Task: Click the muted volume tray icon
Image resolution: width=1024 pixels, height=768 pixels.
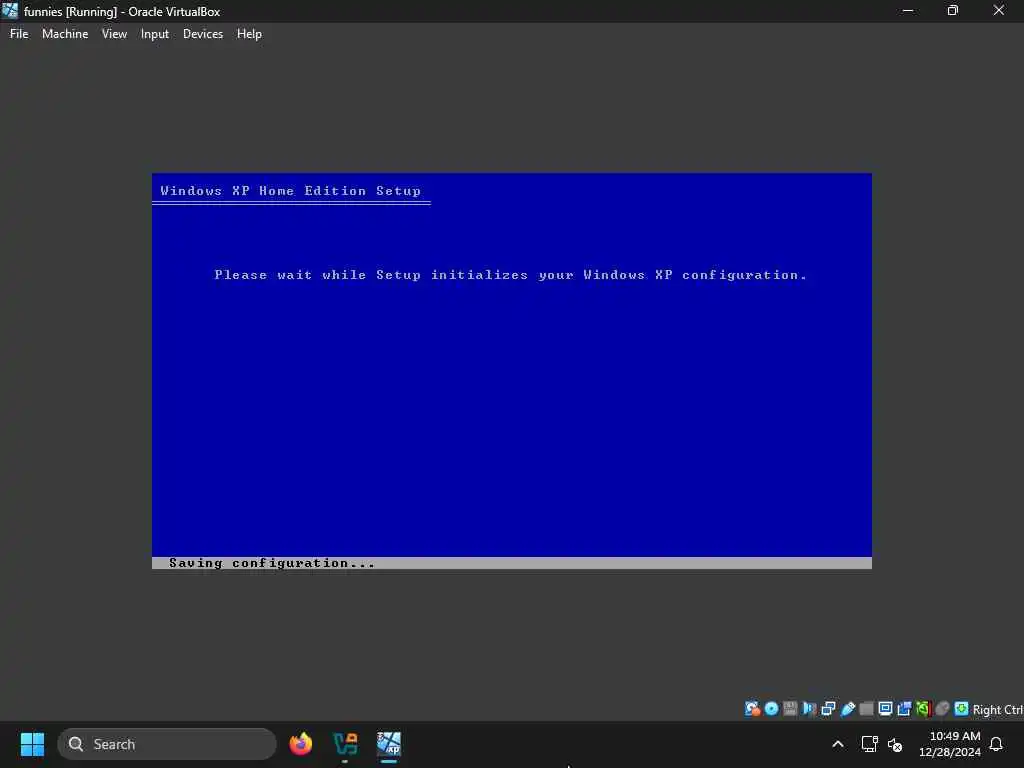Action: coord(895,744)
